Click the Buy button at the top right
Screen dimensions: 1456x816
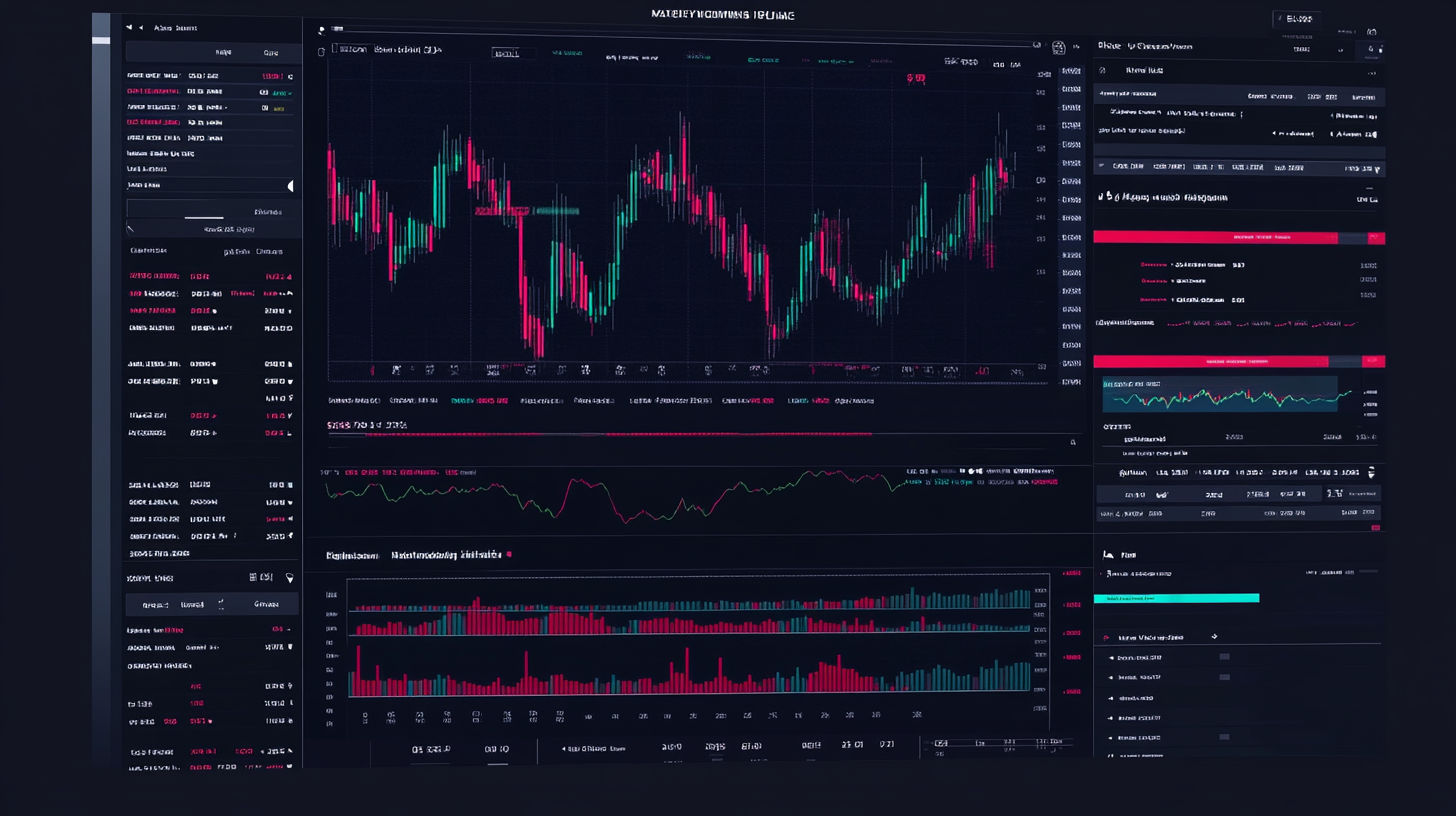point(1299,19)
